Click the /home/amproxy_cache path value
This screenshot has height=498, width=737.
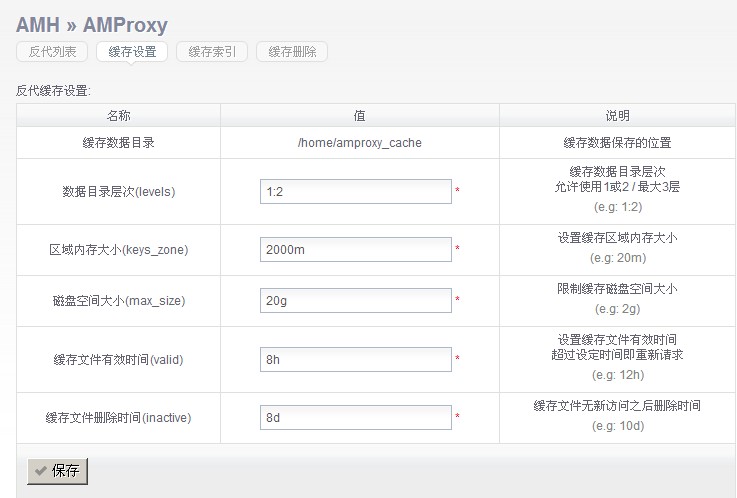(x=359, y=143)
